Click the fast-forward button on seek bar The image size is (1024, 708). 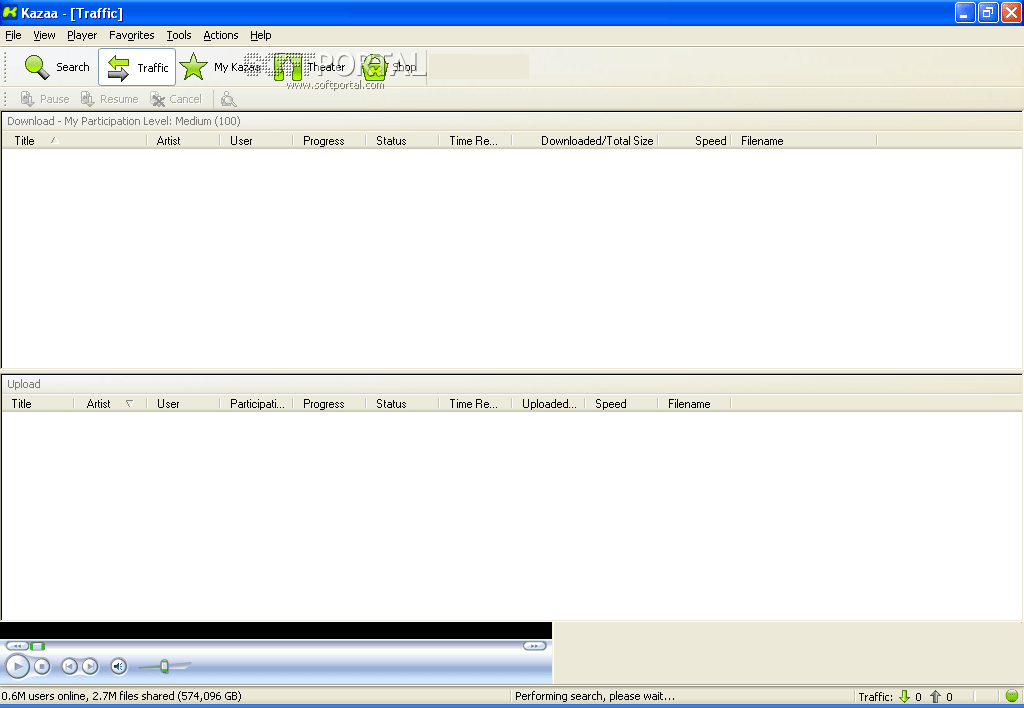(x=535, y=646)
